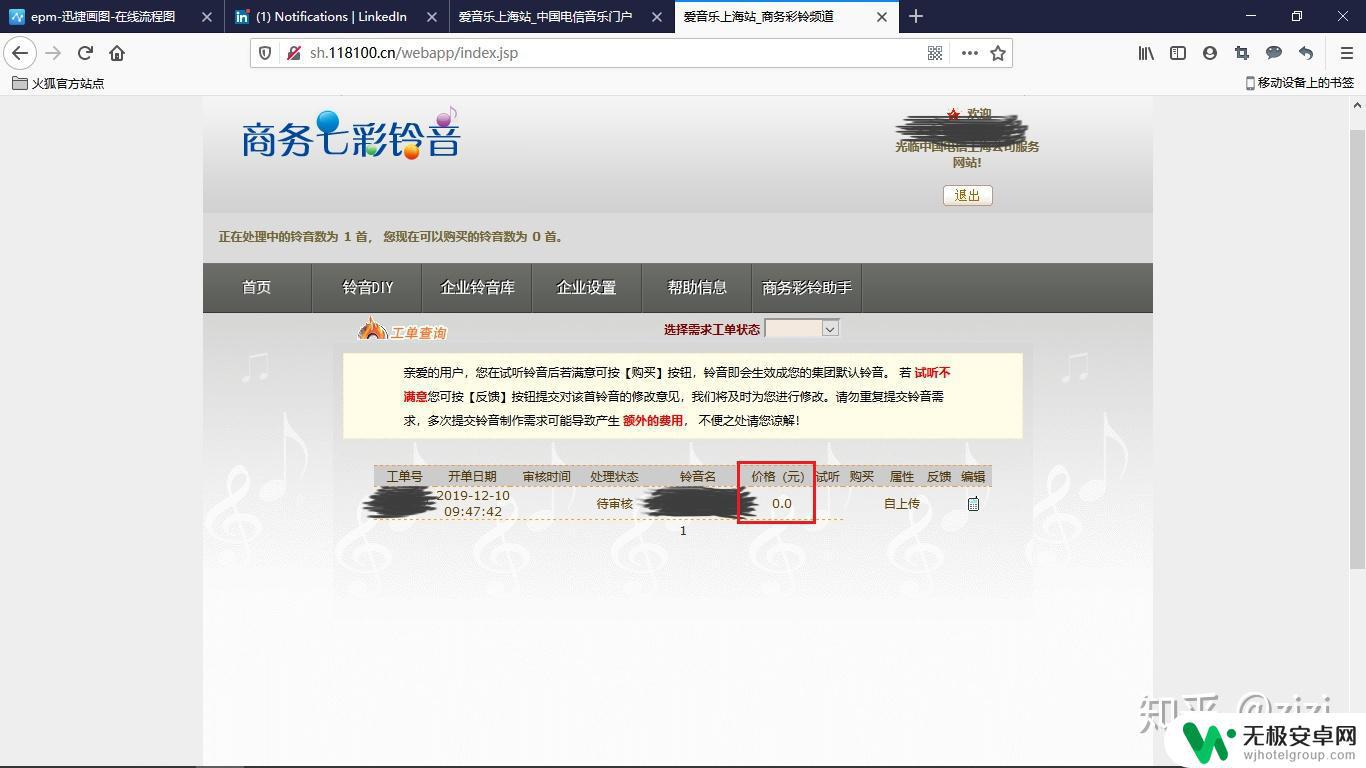Click the 审核时间 column header

[547, 477]
